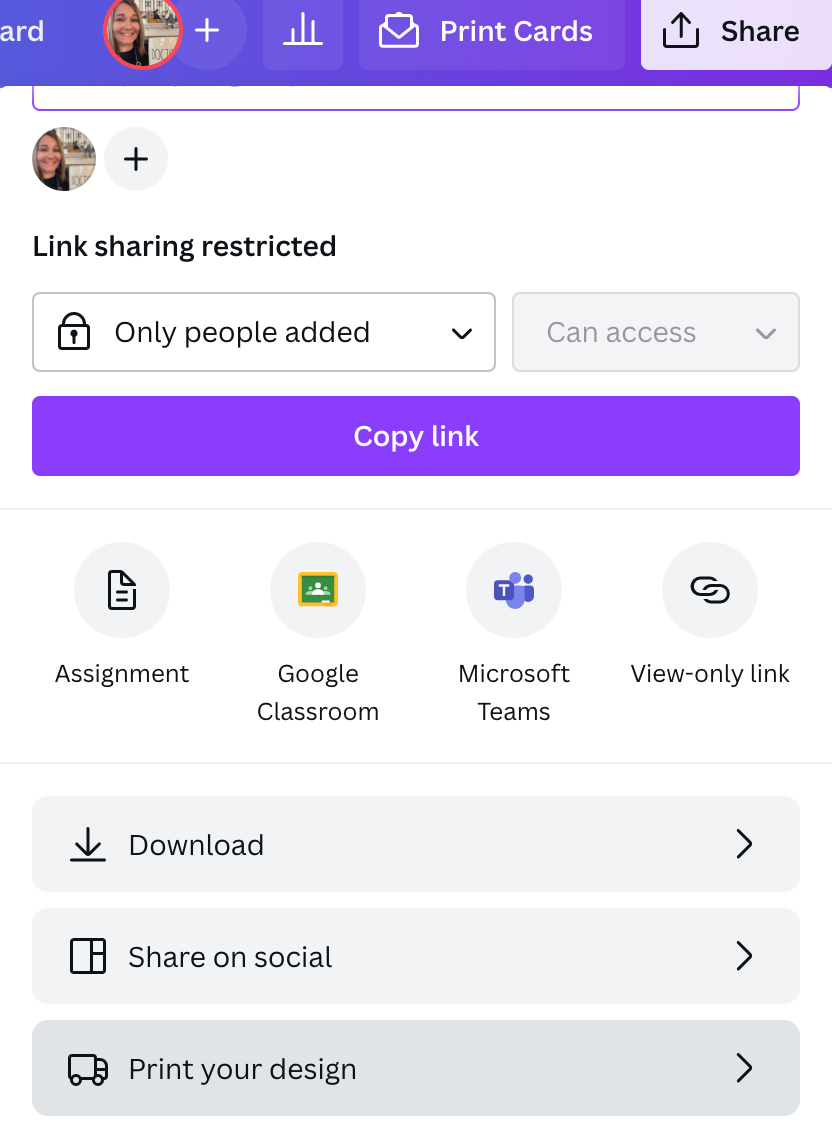
Task: Open the Assignment share option
Action: tap(122, 590)
